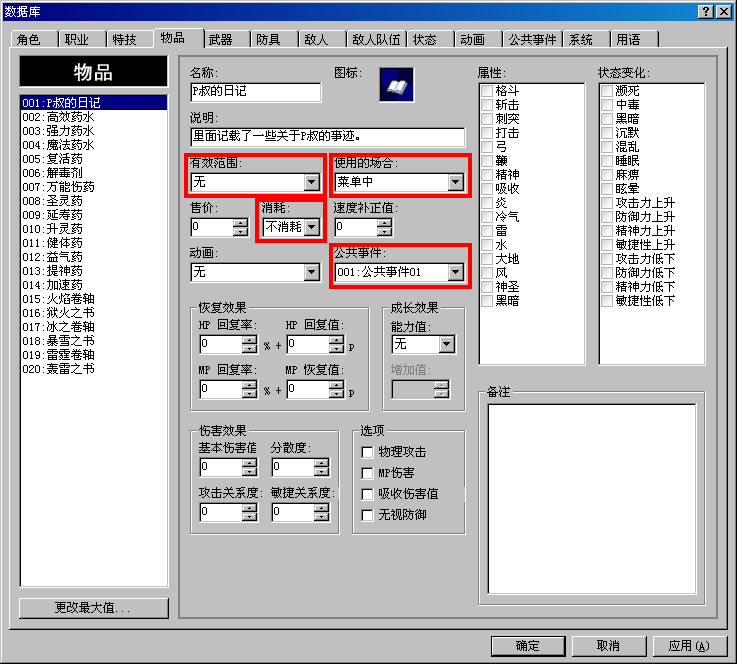Select item 002:高效药水
The image size is (737, 664).
[94, 117]
